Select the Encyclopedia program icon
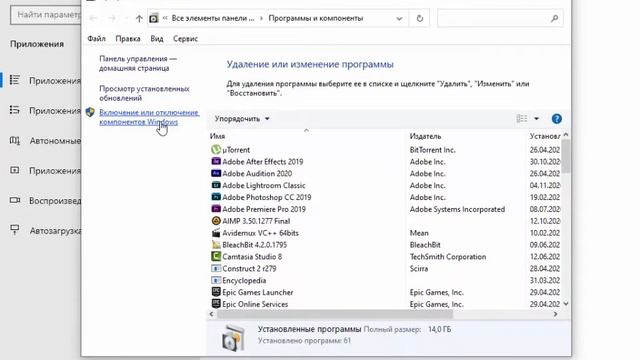Viewport: 640px width, 360px height. (216, 280)
